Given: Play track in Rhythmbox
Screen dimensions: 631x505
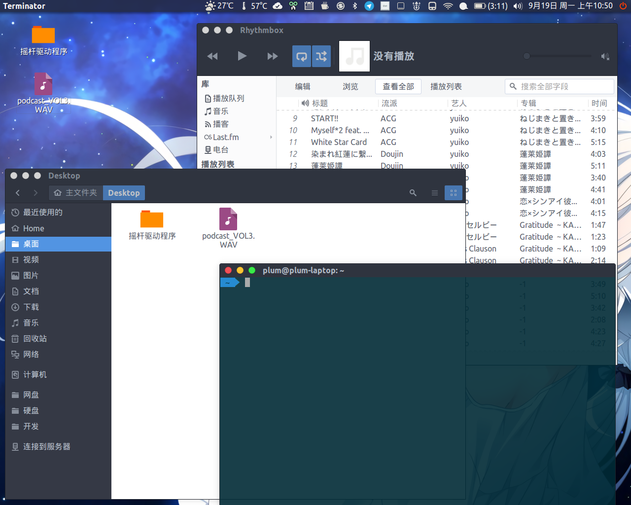Looking at the screenshot, I should 241,56.
